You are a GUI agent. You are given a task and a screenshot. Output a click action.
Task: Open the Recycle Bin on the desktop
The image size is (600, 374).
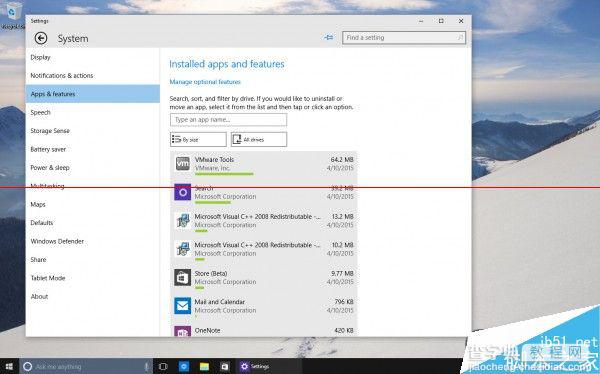click(13, 15)
